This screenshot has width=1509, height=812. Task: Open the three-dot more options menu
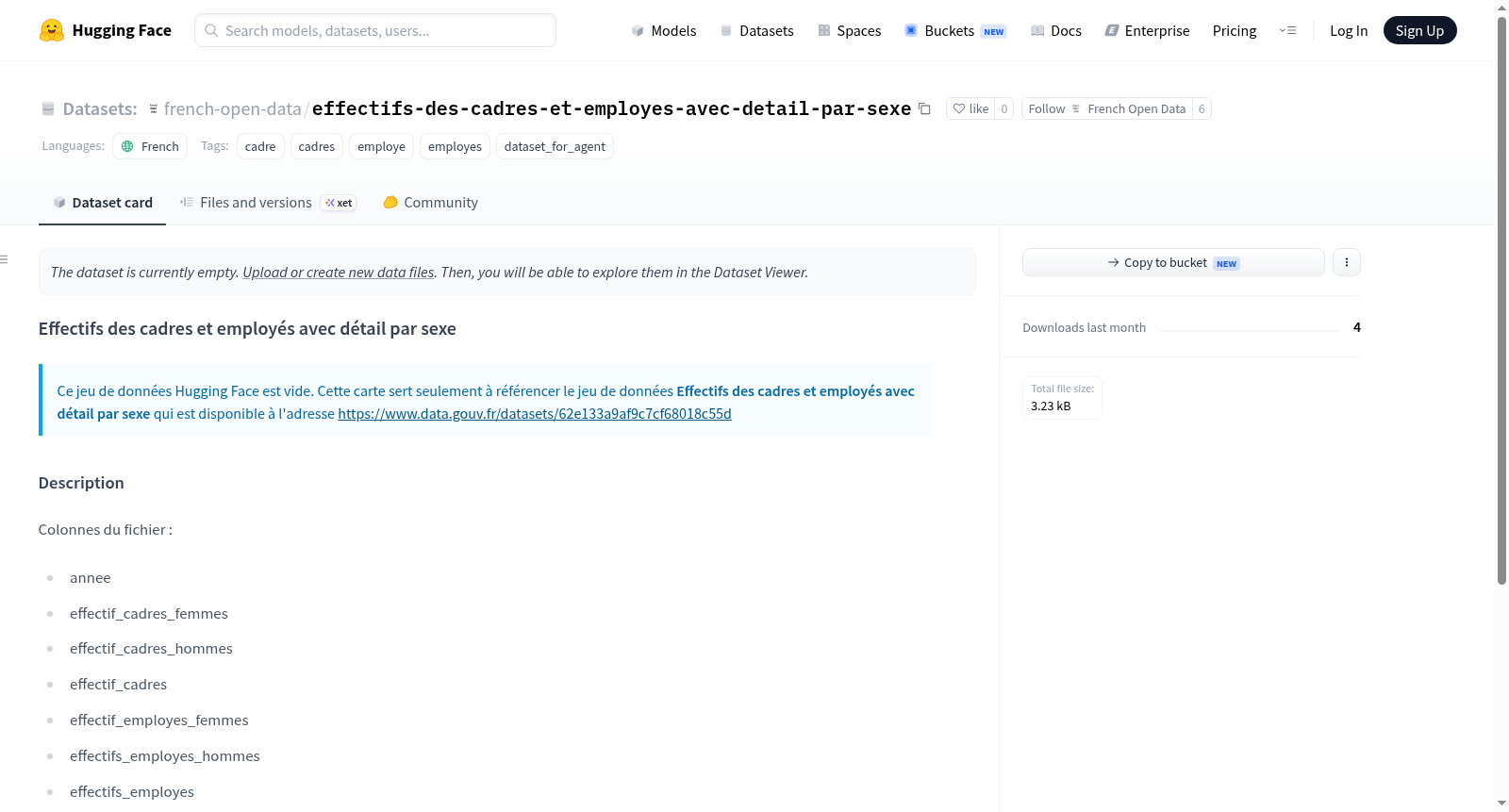(x=1347, y=262)
